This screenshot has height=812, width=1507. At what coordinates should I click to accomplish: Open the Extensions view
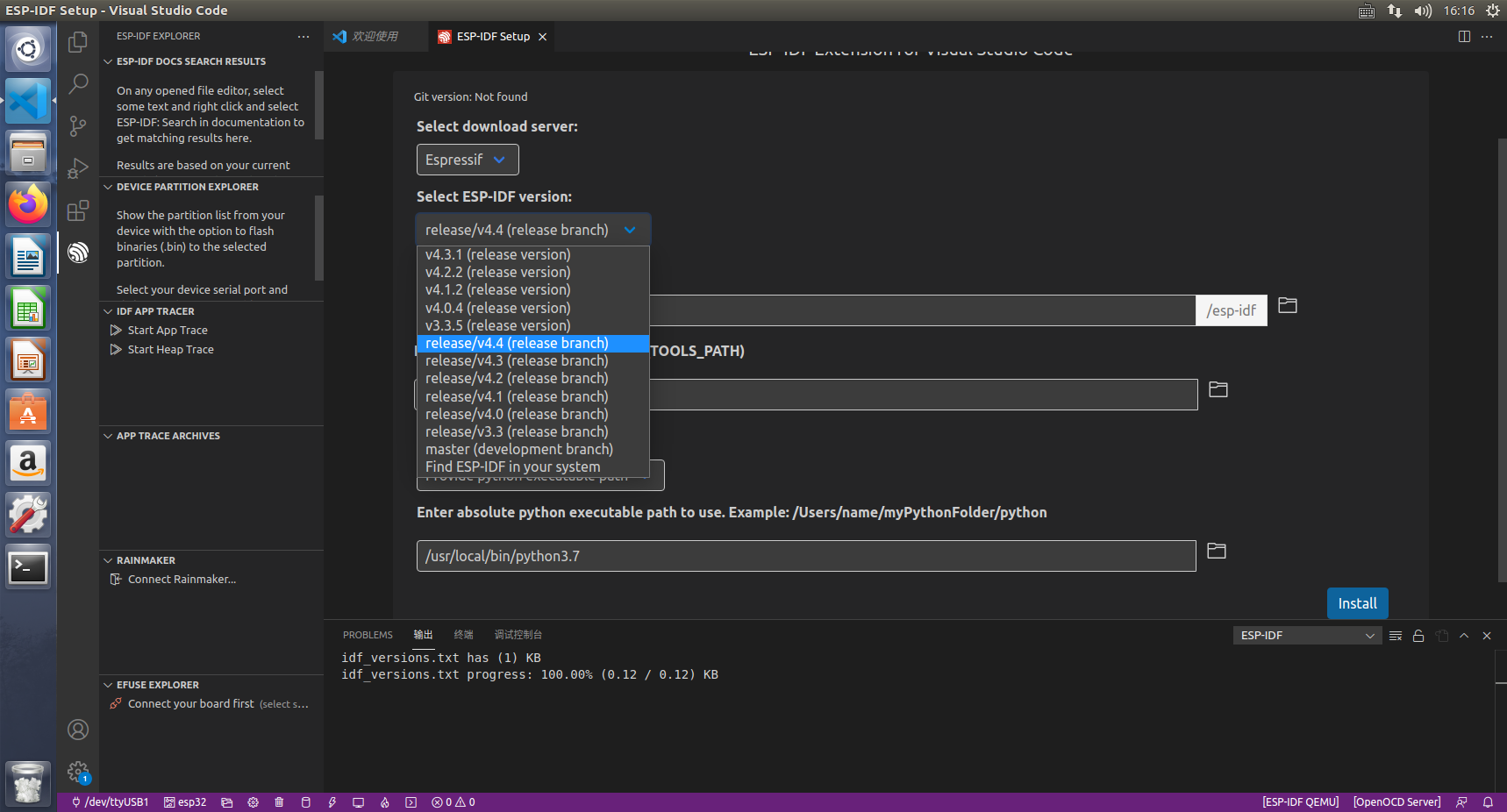point(78,210)
